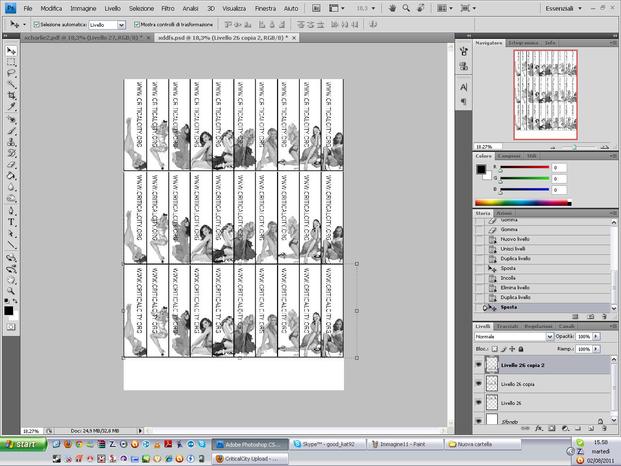Delete state trash icon in Storia panel
Screen dimensions: 621x466
tap(604, 316)
